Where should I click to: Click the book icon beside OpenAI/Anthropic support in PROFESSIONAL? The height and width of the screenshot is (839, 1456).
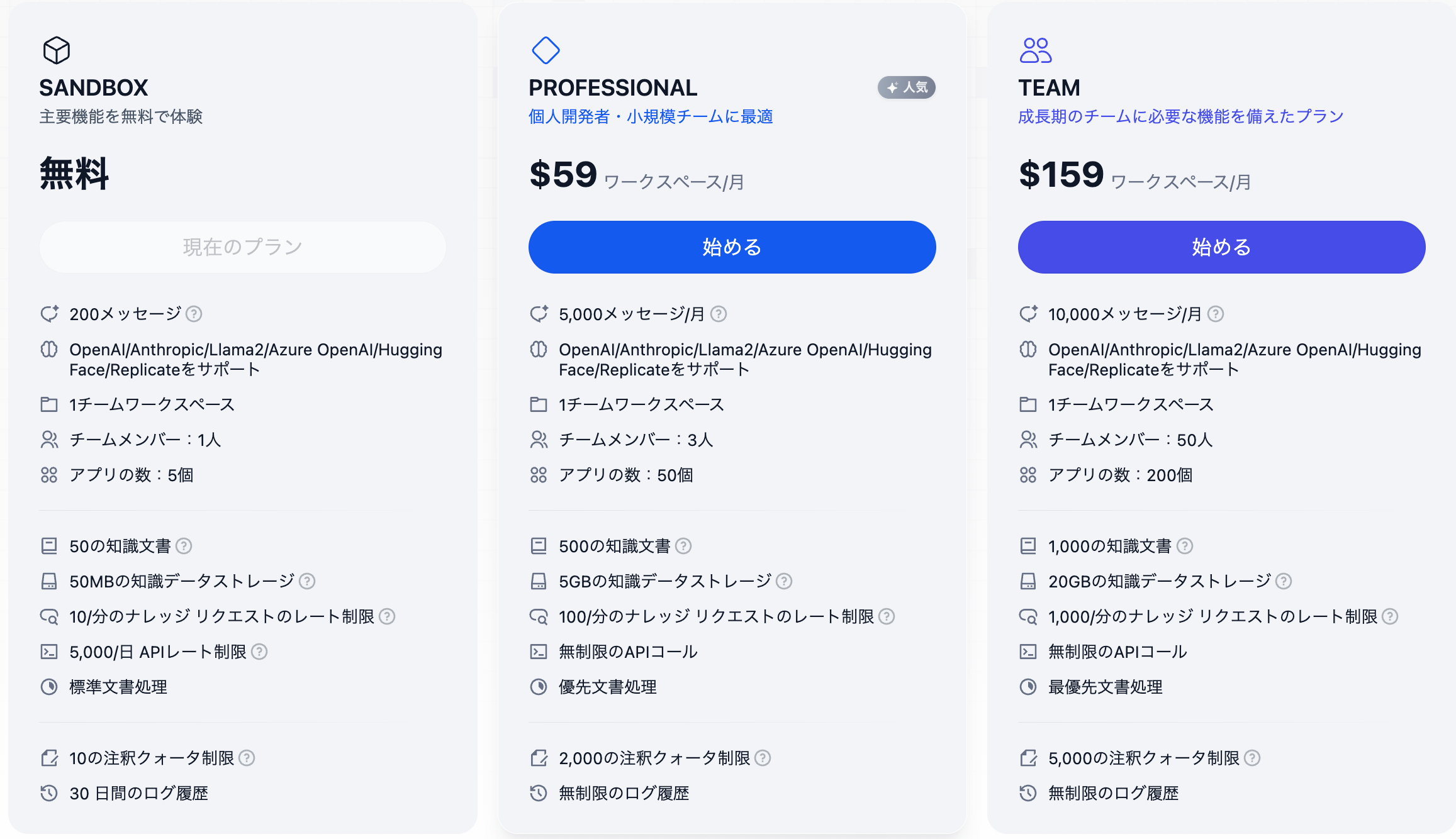tap(539, 350)
